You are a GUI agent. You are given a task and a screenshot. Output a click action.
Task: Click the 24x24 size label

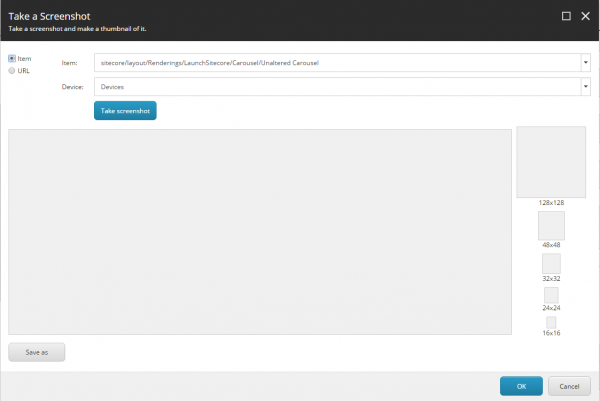point(551,308)
